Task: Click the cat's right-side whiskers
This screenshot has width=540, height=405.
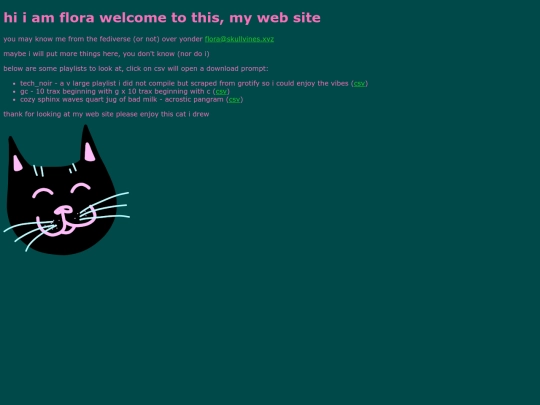Action: [104, 206]
